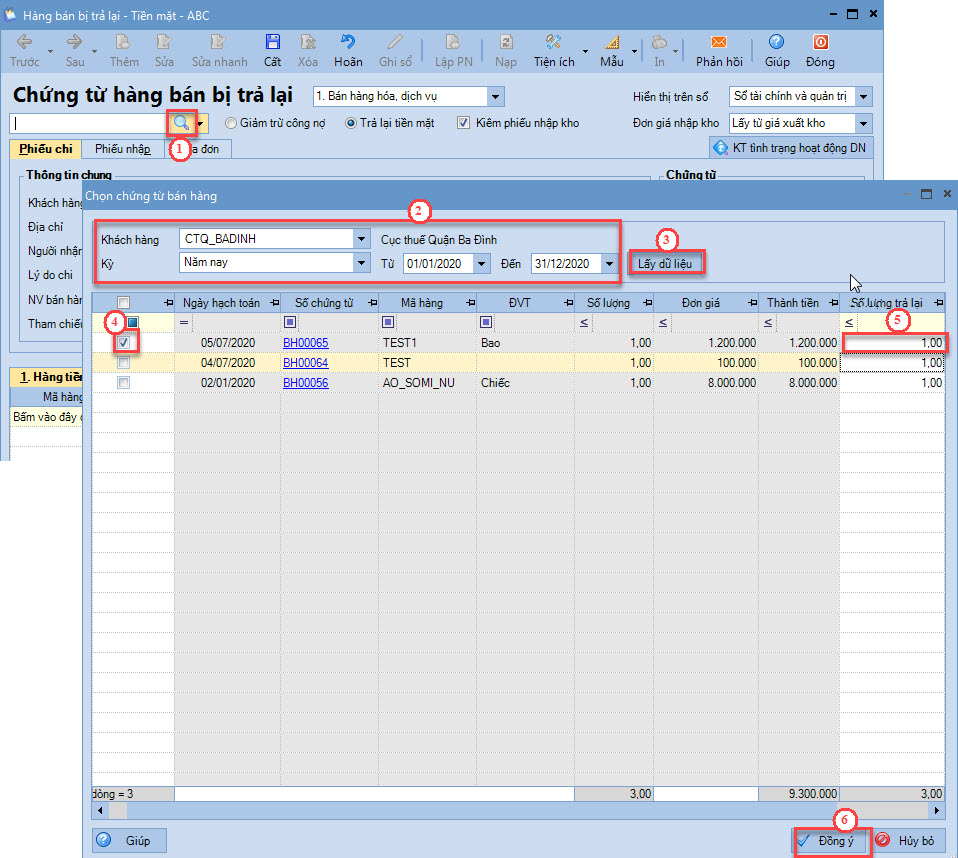Screen dimensions: 958x858
Task: Check the BH00056 row checkbox
Action: click(x=123, y=383)
